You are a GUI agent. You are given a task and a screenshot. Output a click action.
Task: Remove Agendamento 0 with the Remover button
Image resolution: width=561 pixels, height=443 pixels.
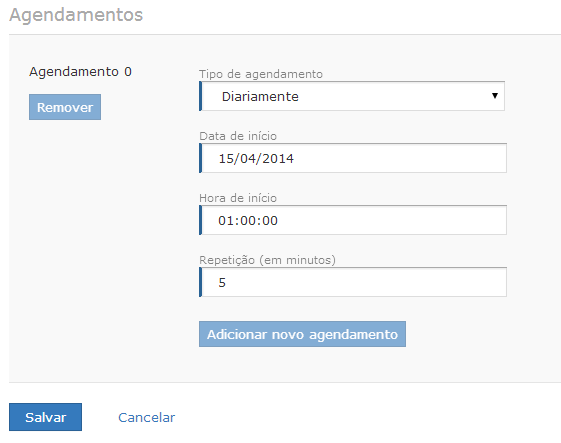coord(65,107)
